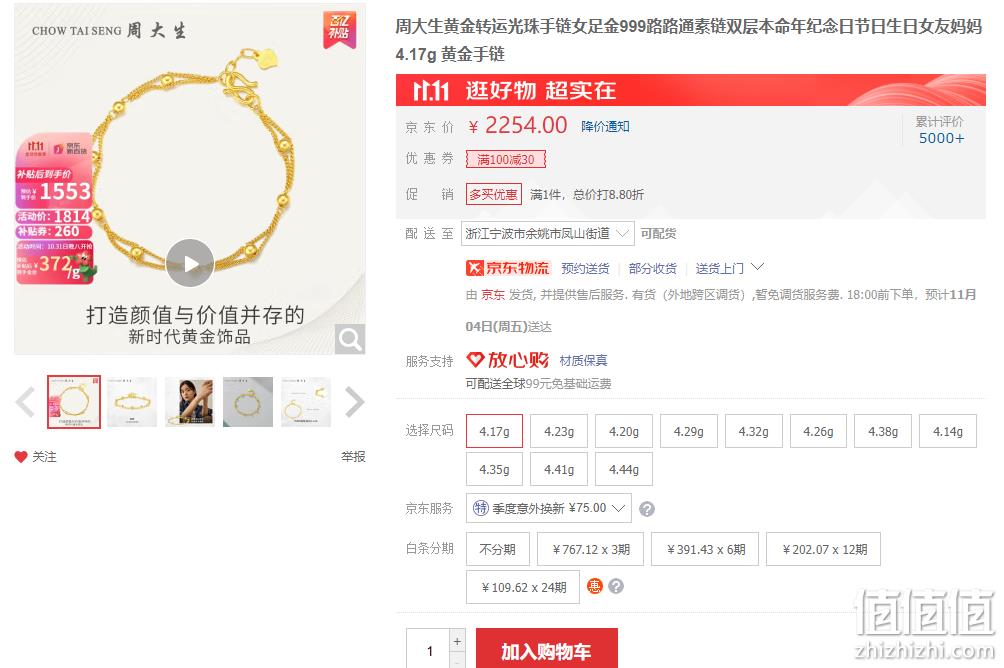Choose the ¥391.43 x 6期 installment
The image size is (1004, 668).
(705, 550)
